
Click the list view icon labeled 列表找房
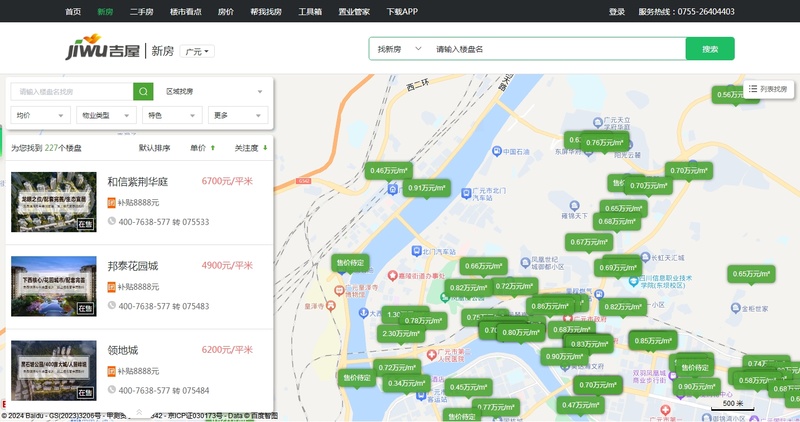(x=768, y=89)
